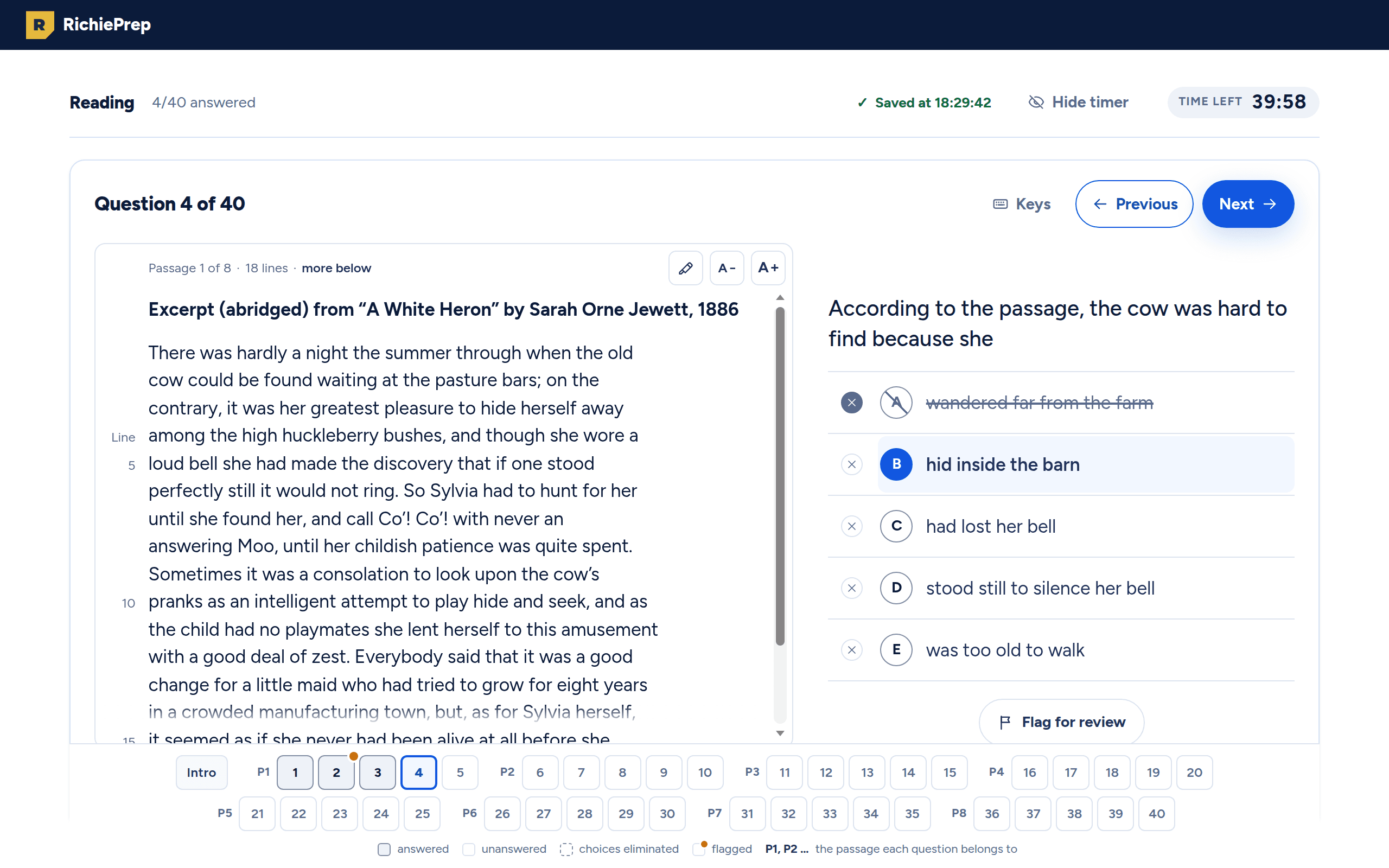Open the Intro page tab
The width and height of the screenshot is (1389, 868).
pos(201,772)
